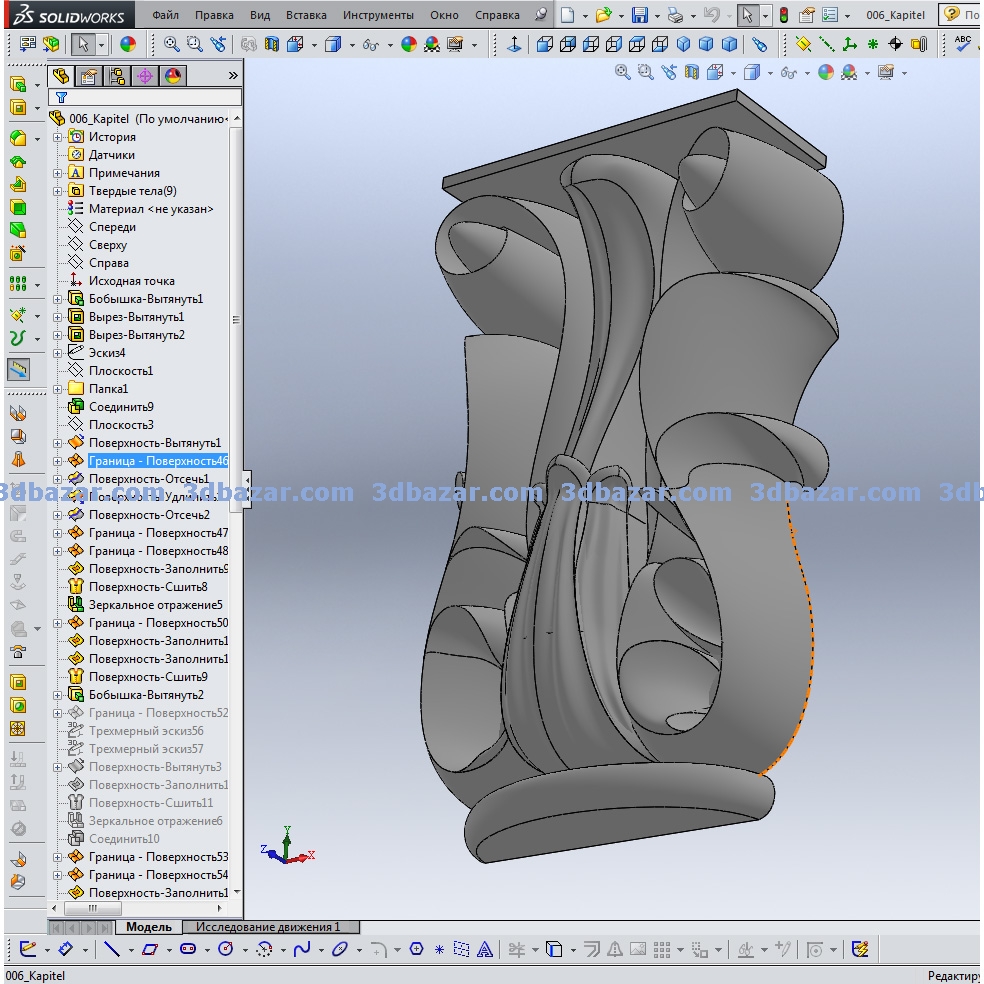Open the Инструменты menu

377,15
